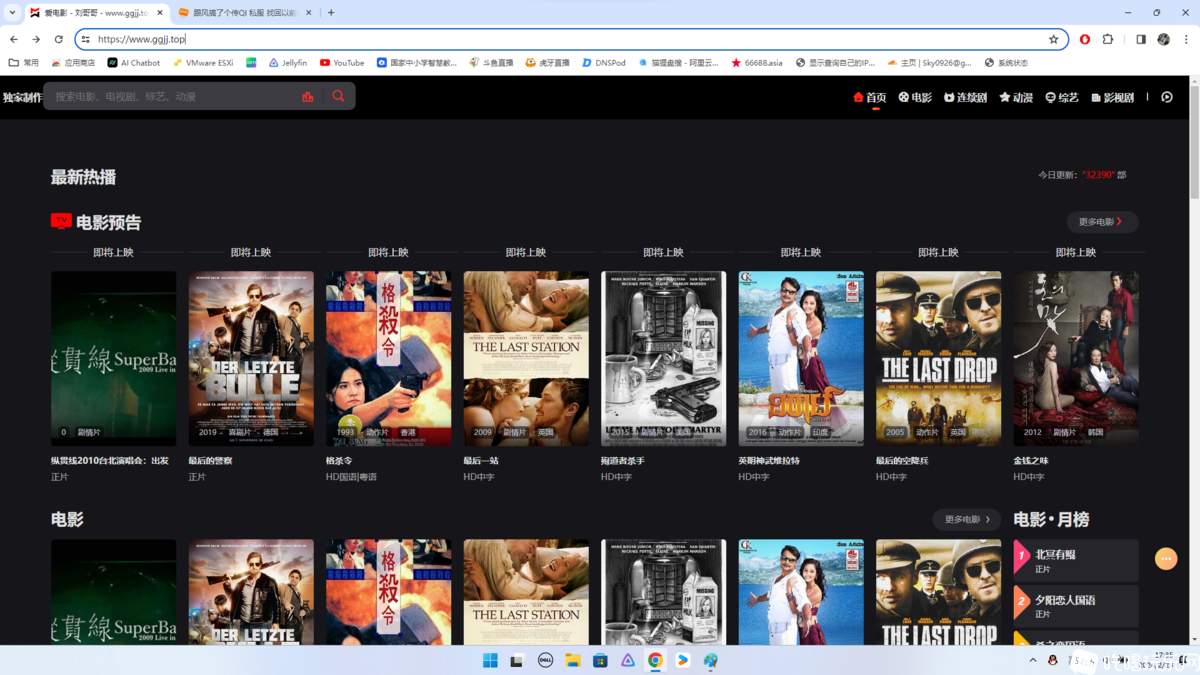The image size is (1200, 675).
Task: Click the 独家制作 site logo
Action: 22,97
